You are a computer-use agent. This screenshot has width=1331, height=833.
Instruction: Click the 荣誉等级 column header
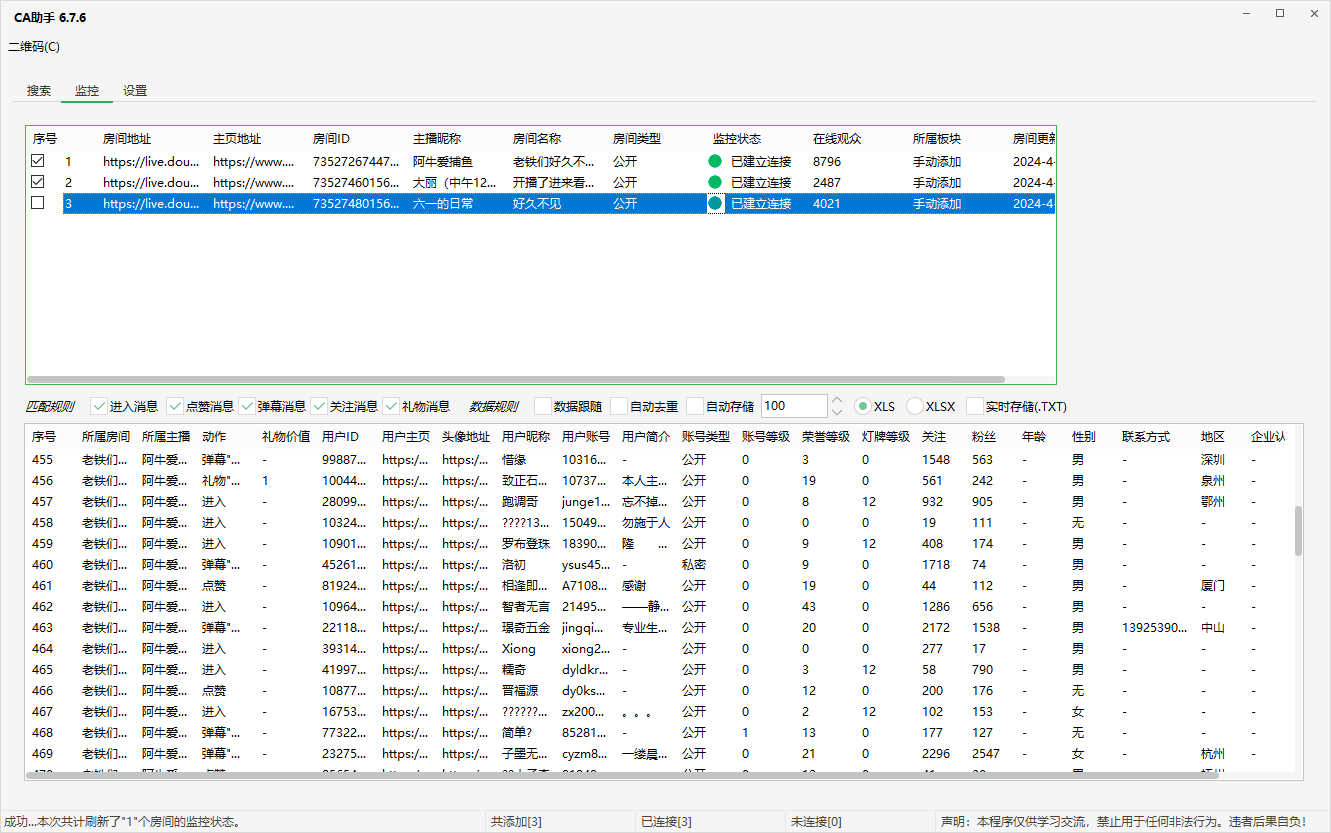[x=826, y=437]
